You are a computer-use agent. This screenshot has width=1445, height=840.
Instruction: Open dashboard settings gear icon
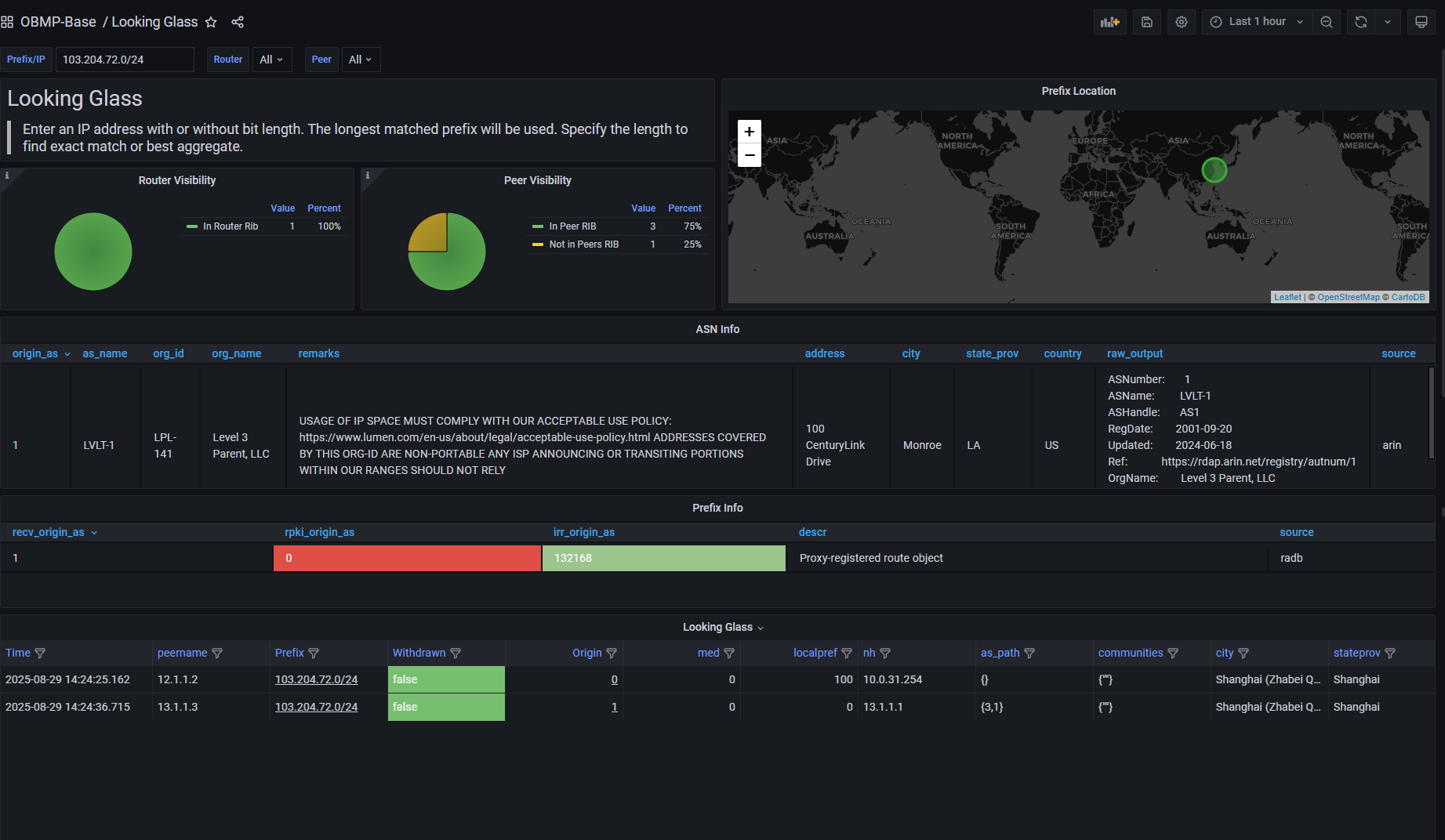pyautogui.click(x=1182, y=22)
